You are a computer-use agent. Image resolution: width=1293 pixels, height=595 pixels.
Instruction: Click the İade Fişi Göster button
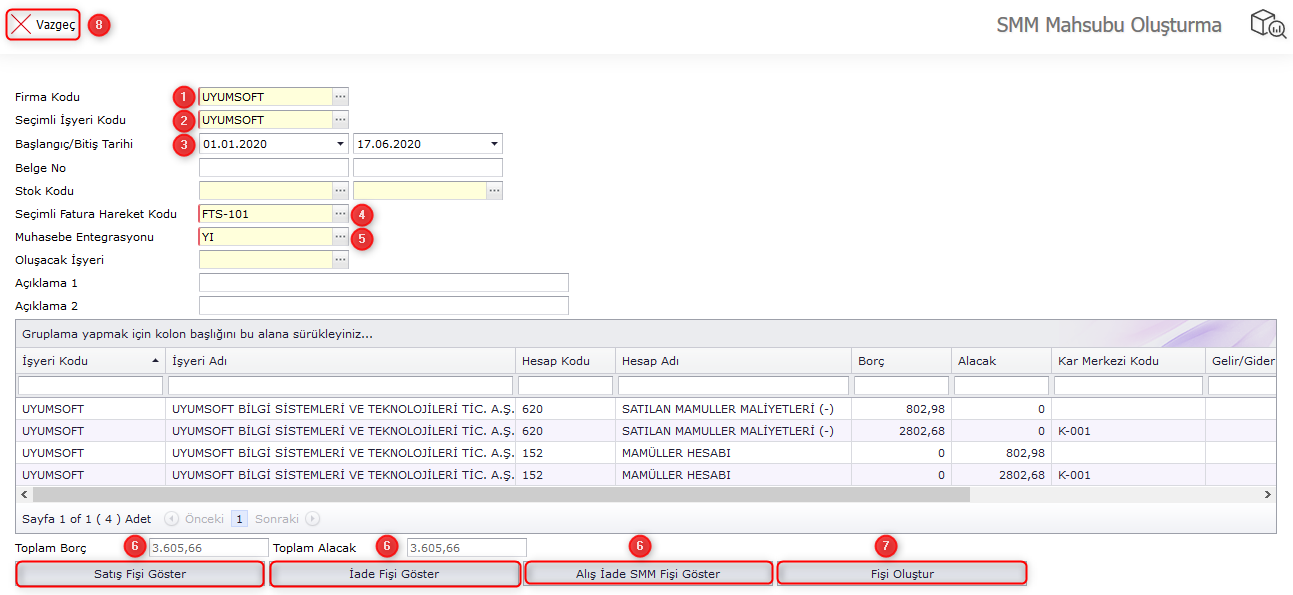(x=394, y=573)
